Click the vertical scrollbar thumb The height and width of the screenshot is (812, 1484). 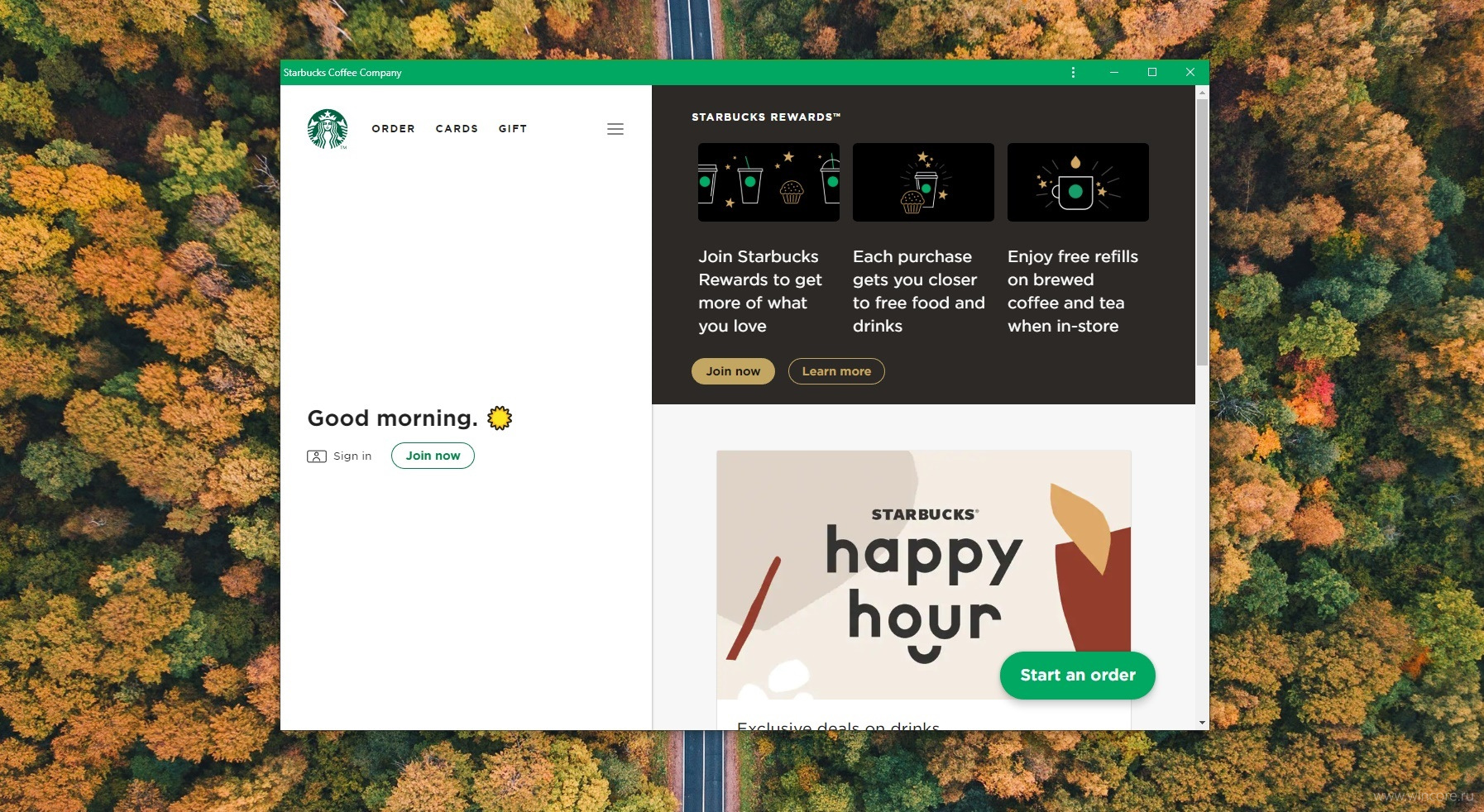[x=1202, y=232]
